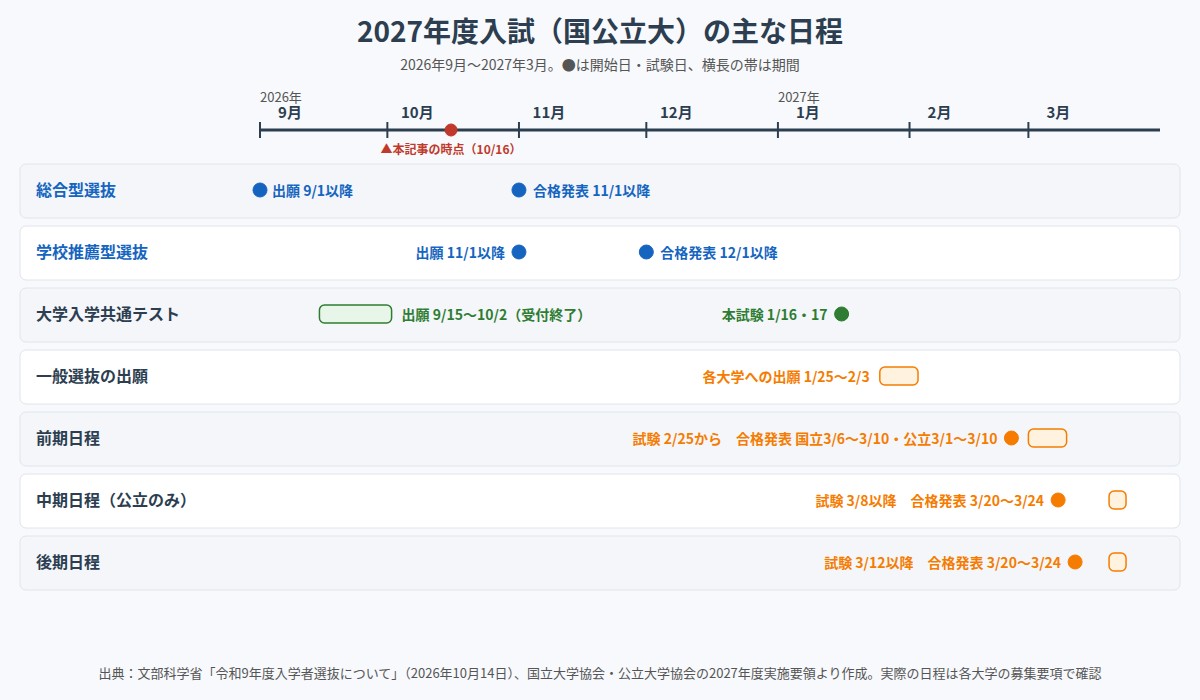Screen dimensions: 1200x700
Task: Click the 2026年 year label
Action: click(x=280, y=97)
